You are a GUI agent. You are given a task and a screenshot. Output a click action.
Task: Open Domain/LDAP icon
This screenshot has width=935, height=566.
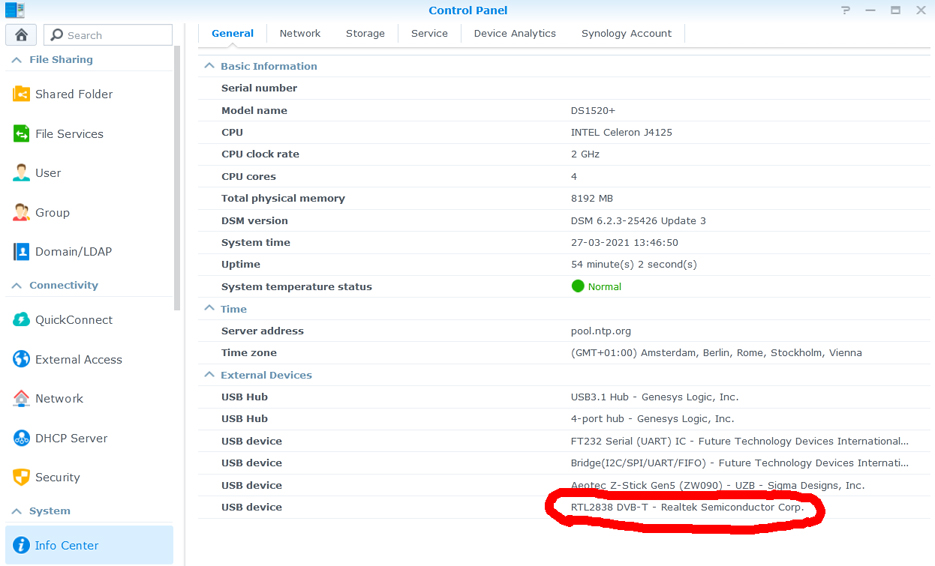21,252
